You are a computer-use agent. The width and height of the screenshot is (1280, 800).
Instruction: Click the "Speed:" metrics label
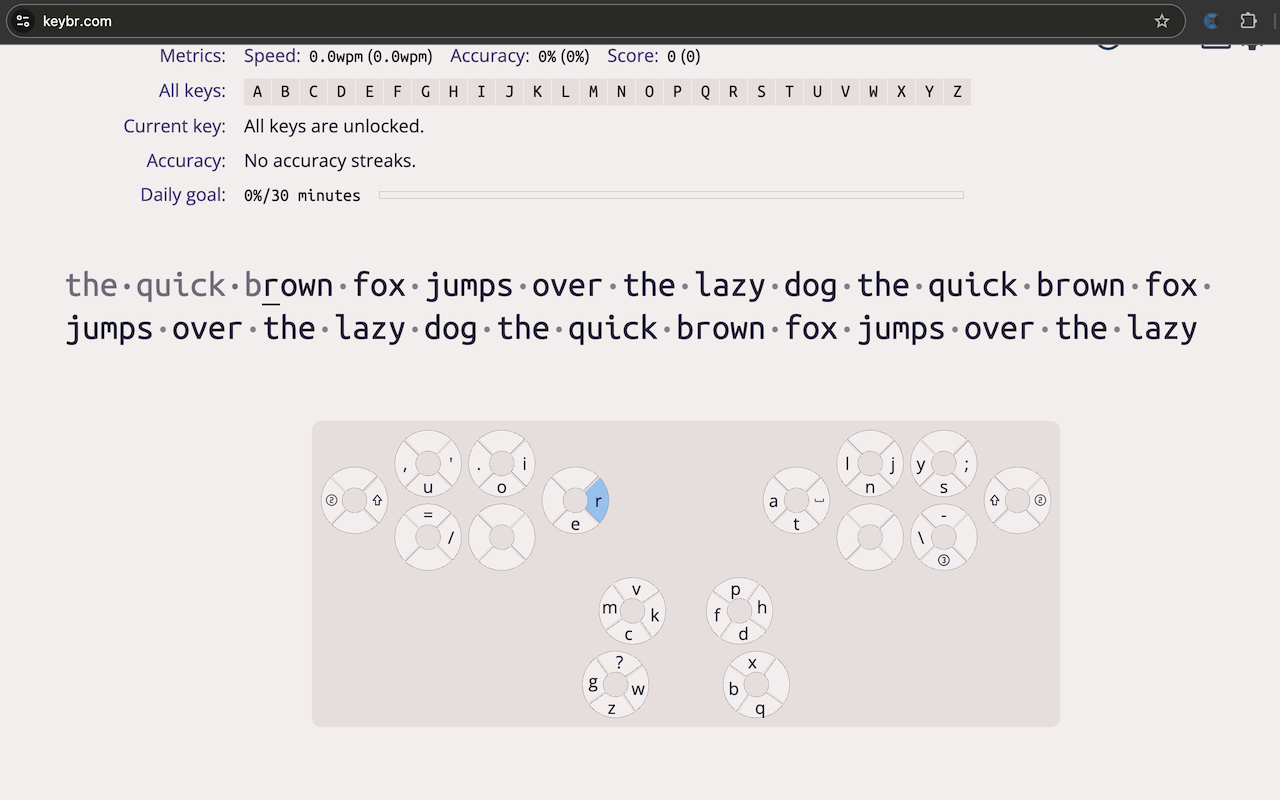pos(272,56)
